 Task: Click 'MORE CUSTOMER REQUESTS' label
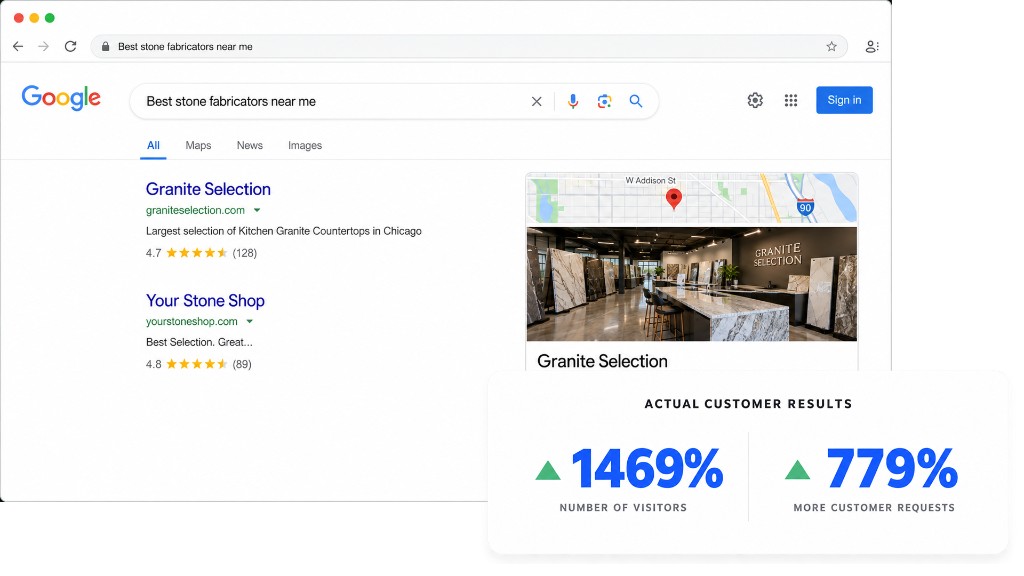[874, 507]
